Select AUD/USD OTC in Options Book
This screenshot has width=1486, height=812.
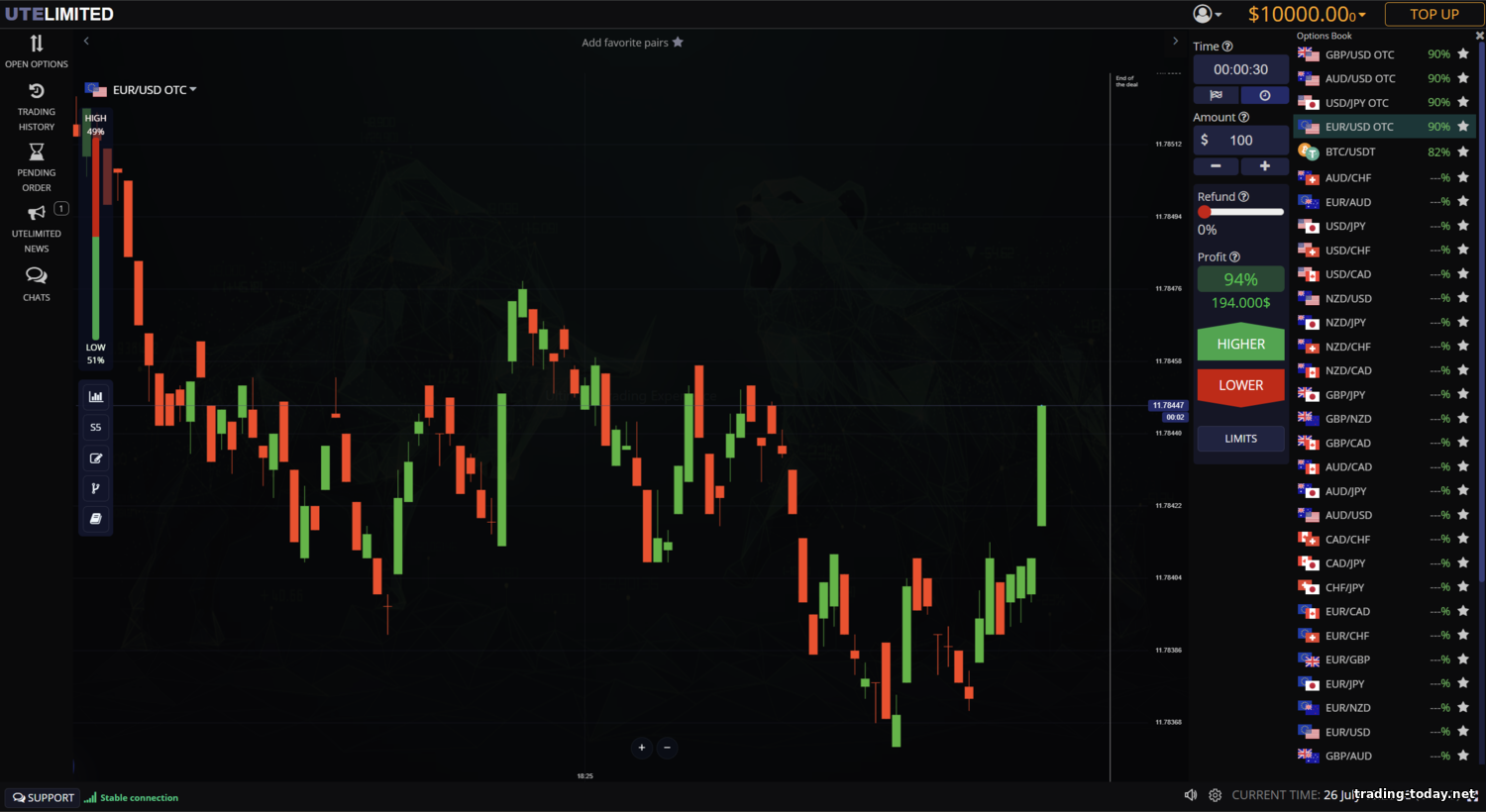[1359, 79]
